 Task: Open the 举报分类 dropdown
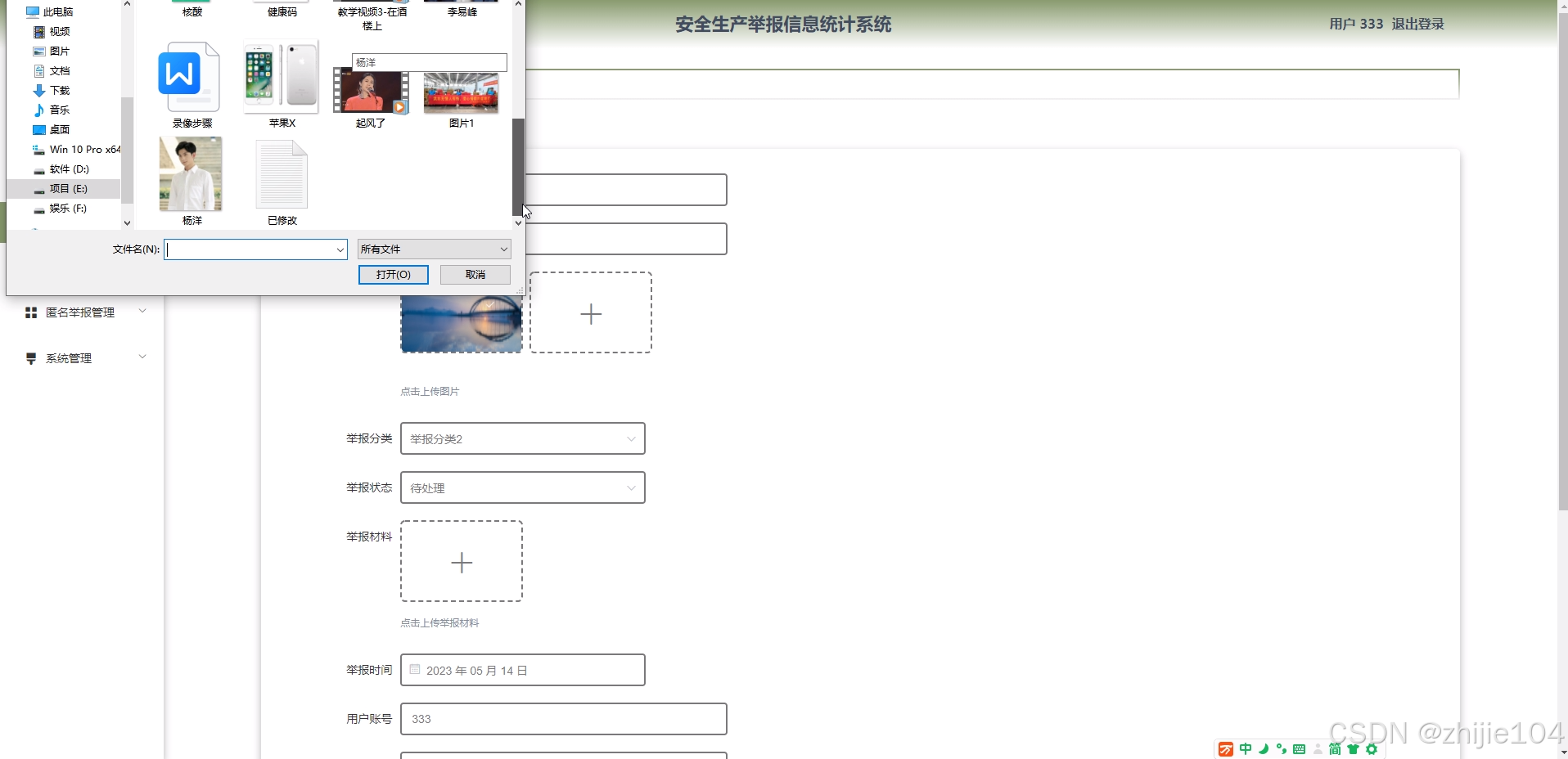[x=523, y=438]
